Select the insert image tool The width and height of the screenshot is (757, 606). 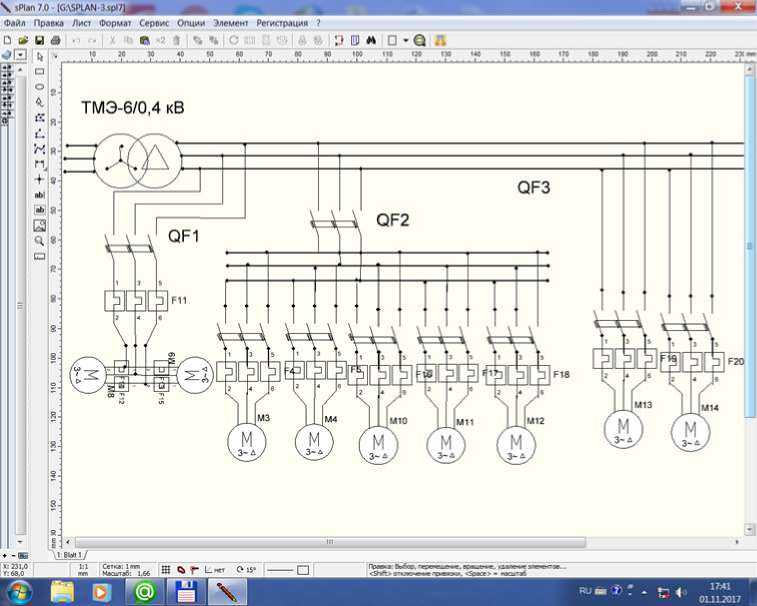point(40,225)
